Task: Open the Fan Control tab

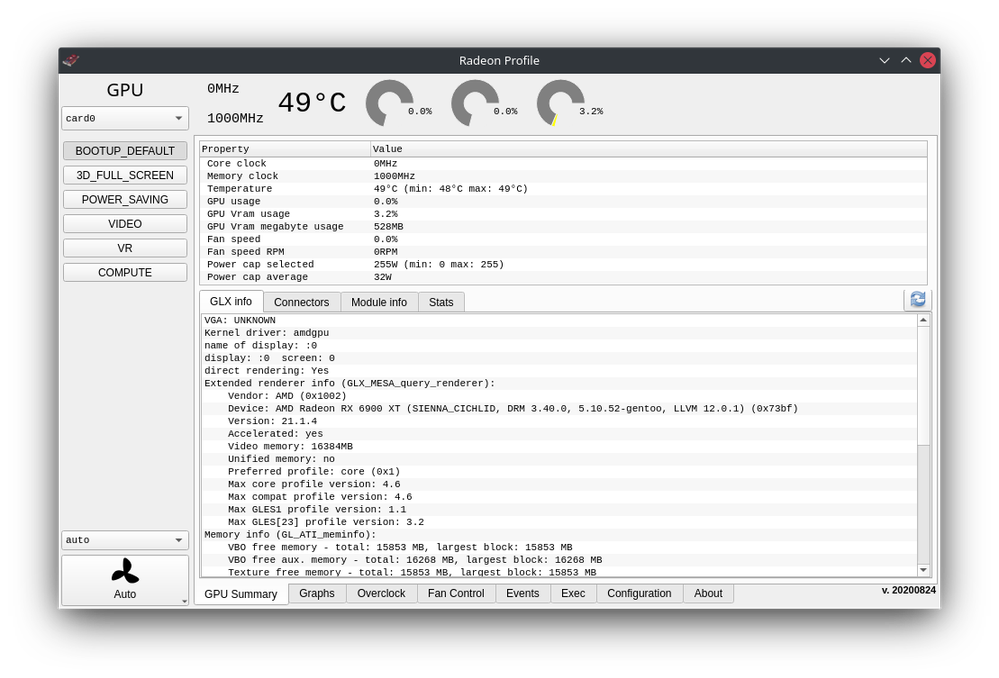Action: coord(456,593)
